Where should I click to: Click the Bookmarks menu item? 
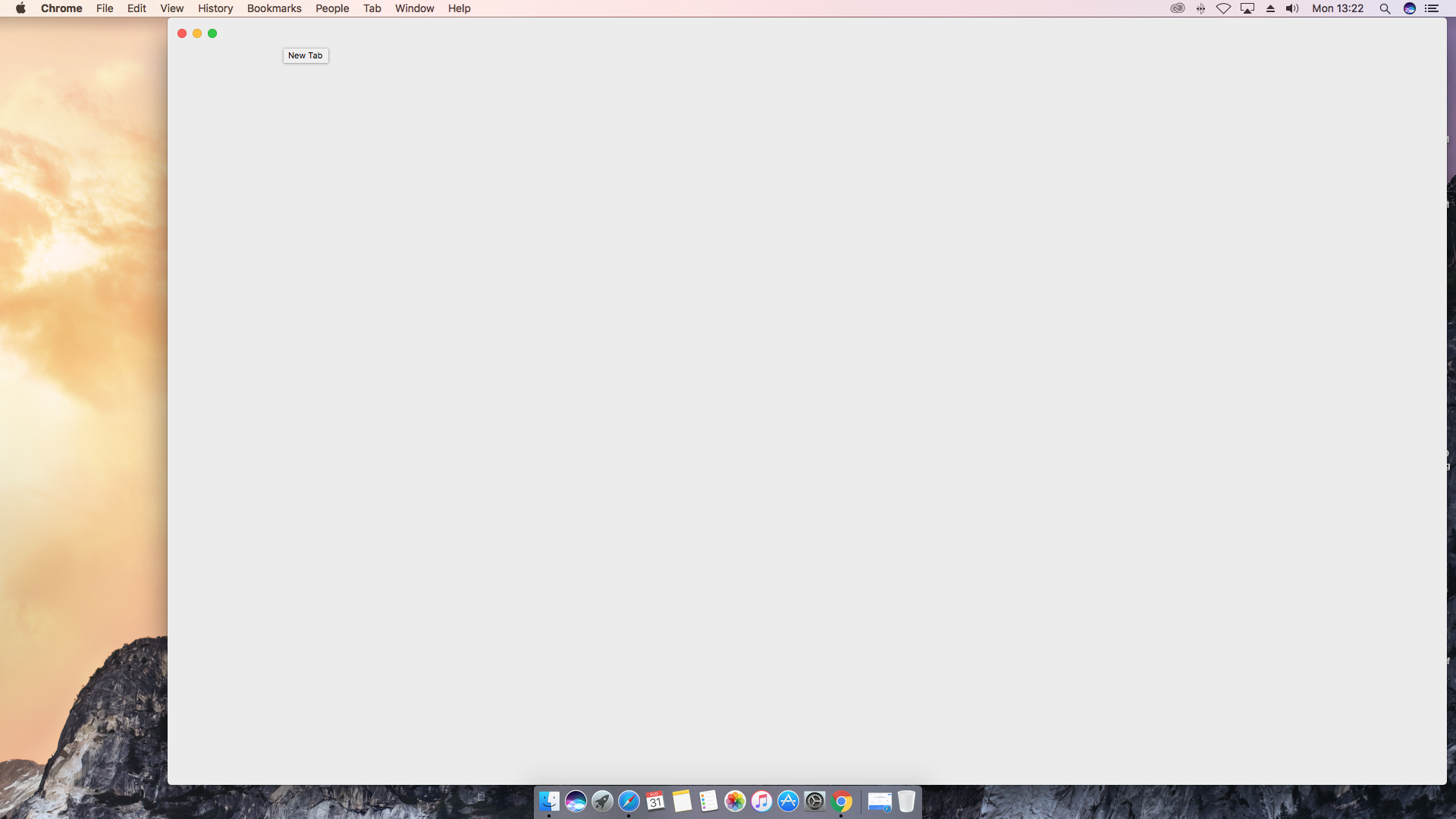coord(274,8)
